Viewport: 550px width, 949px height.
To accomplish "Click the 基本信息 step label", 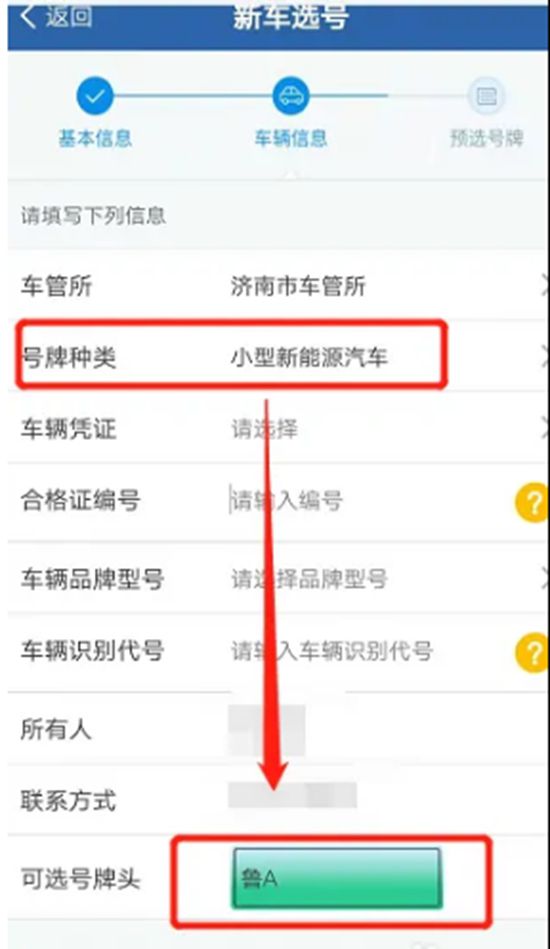I will (95, 139).
